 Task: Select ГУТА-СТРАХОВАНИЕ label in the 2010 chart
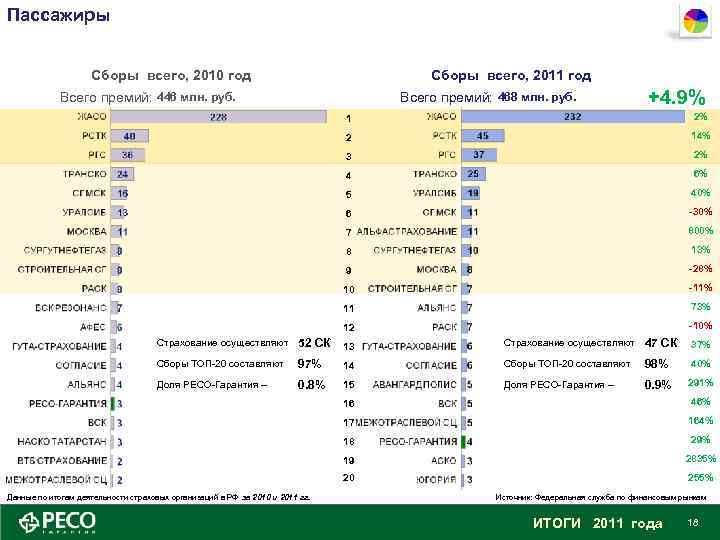[x=59, y=346]
